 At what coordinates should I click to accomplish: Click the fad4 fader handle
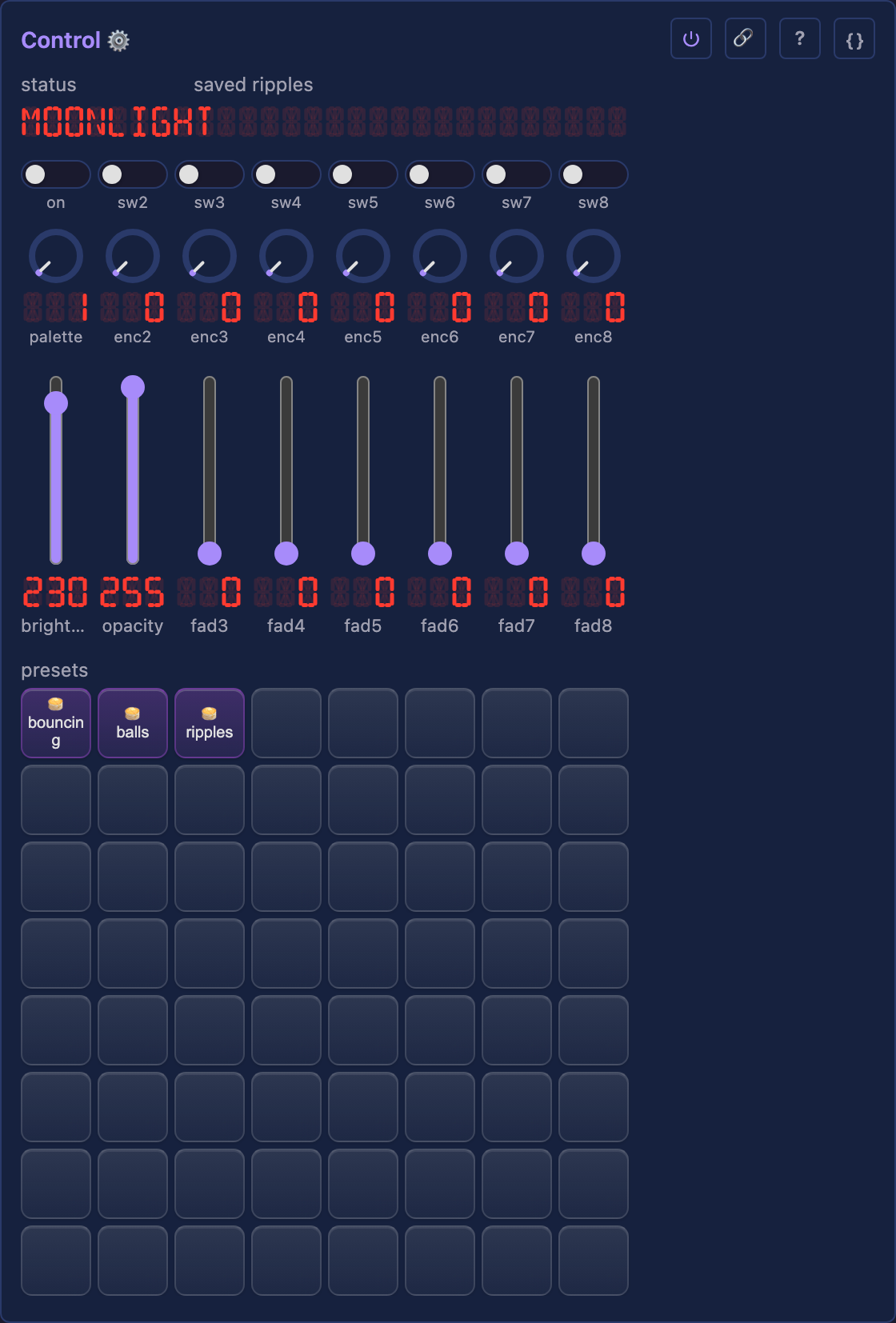pos(286,554)
